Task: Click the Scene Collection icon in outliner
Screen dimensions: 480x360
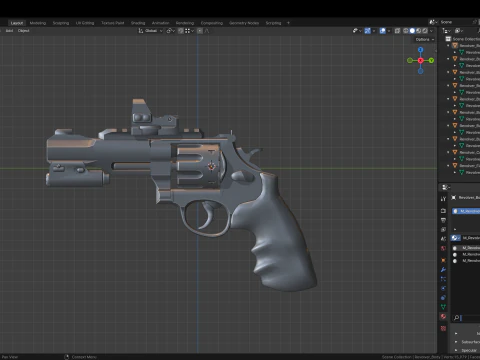Action: point(448,39)
